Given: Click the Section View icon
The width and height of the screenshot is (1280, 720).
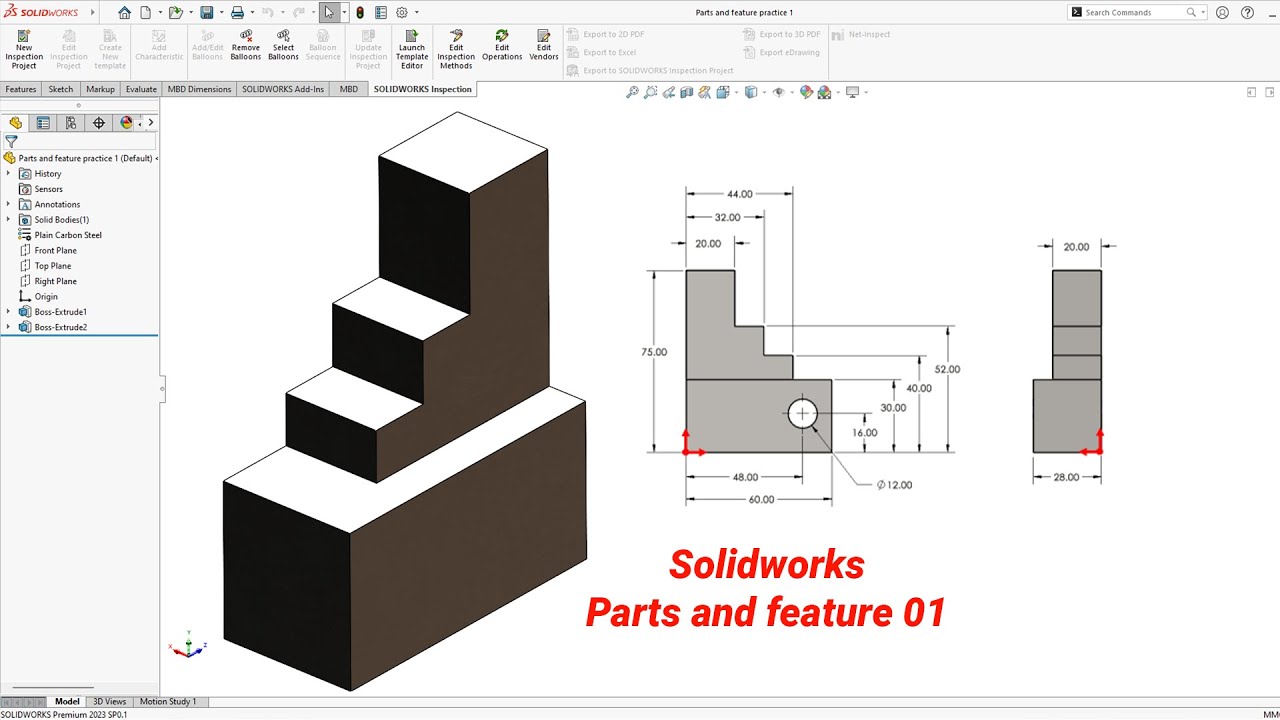Looking at the screenshot, I should (687, 92).
